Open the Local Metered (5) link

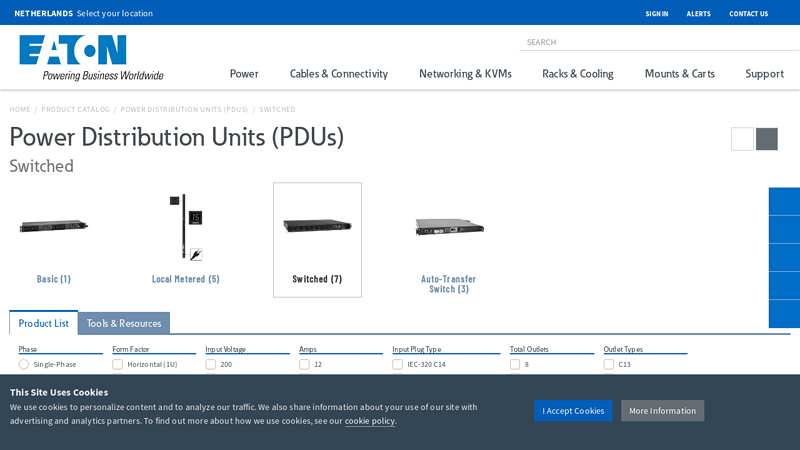pos(186,279)
